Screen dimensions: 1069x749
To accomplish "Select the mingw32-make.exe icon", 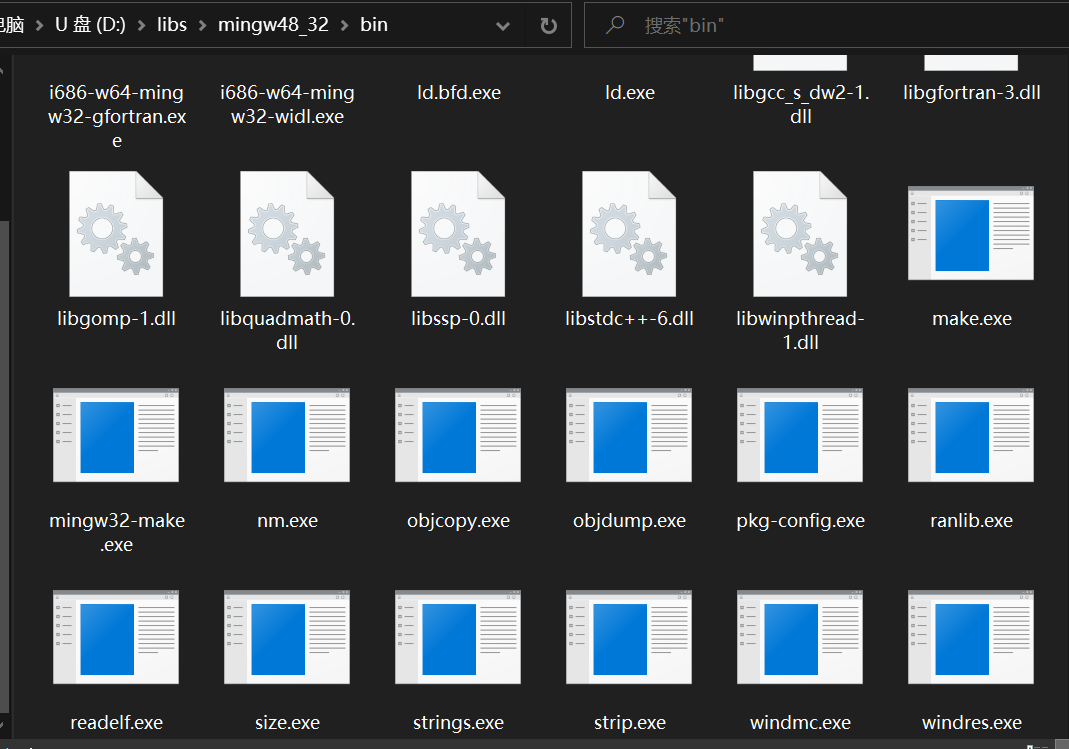I will point(116,435).
